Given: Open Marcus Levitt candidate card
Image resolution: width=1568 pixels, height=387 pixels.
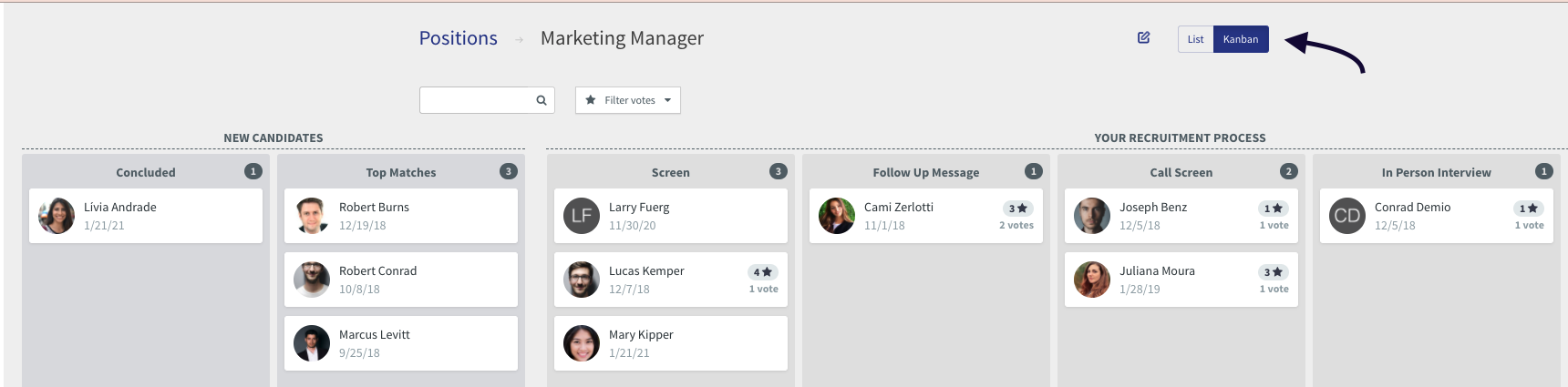Looking at the screenshot, I should coord(401,343).
